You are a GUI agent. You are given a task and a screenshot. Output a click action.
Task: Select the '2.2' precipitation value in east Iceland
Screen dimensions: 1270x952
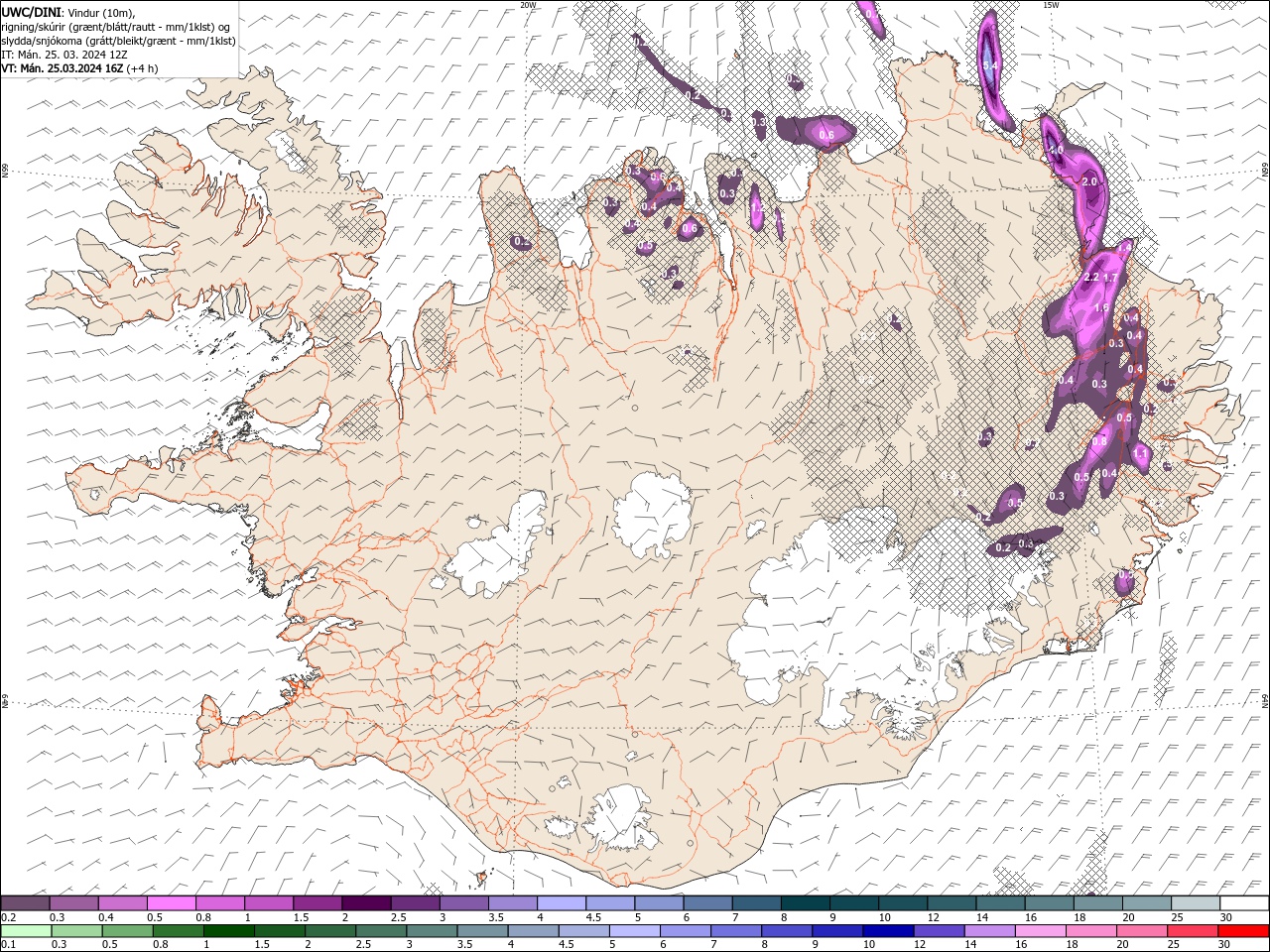(x=1091, y=277)
